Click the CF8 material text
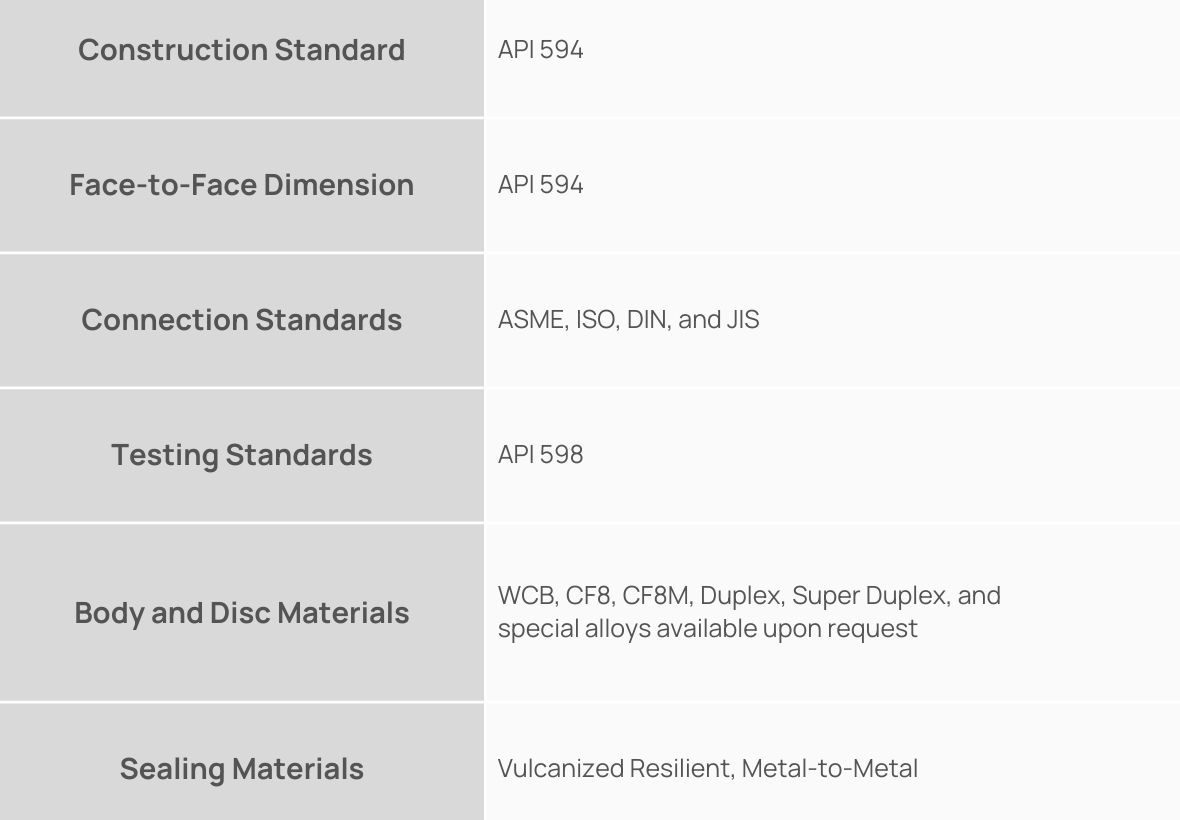The width and height of the screenshot is (1180, 820). (582, 595)
